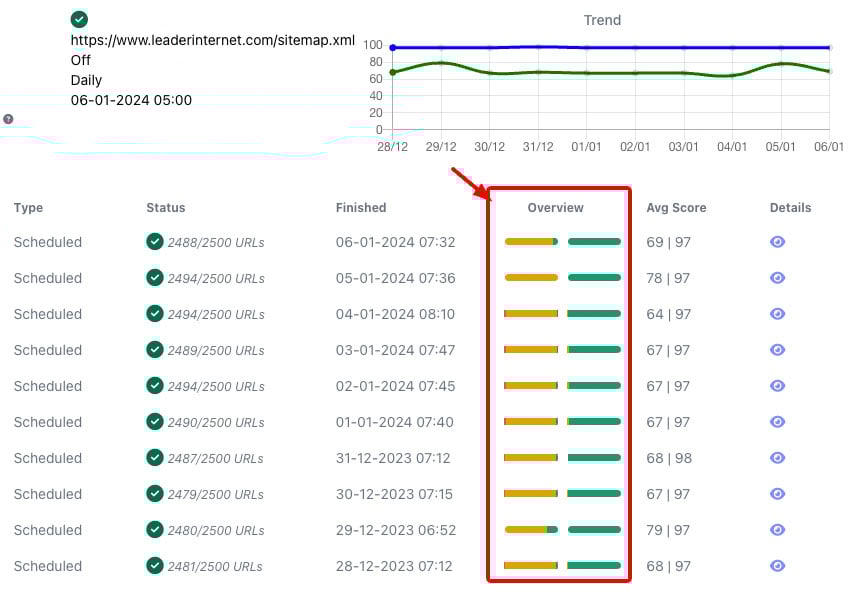
Task: View details eye icon for 04-01-2024 08:10 run
Action: pos(777,314)
